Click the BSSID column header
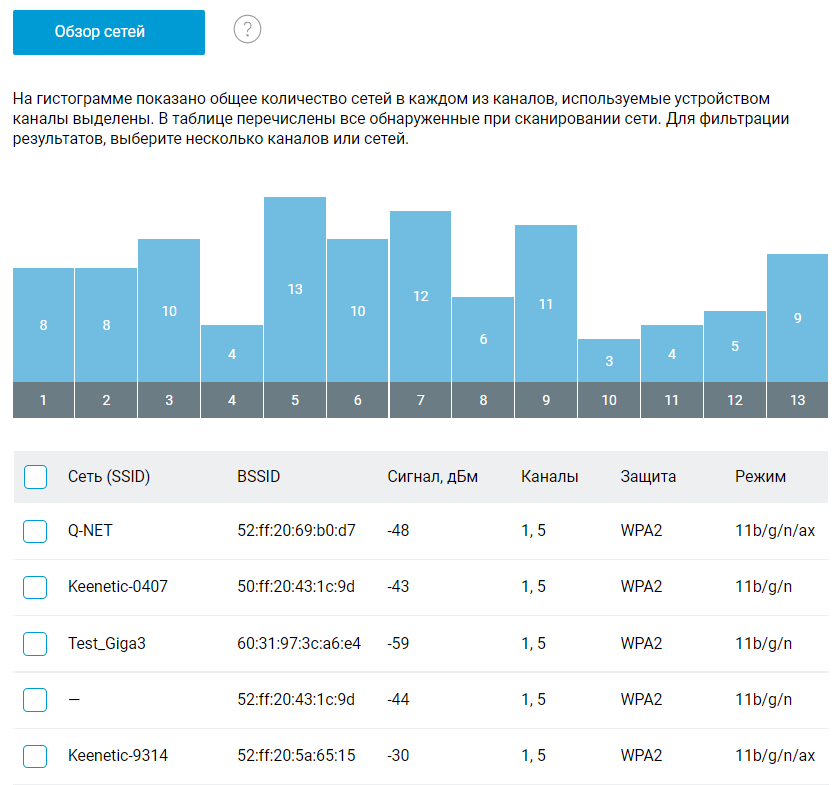 (x=258, y=477)
